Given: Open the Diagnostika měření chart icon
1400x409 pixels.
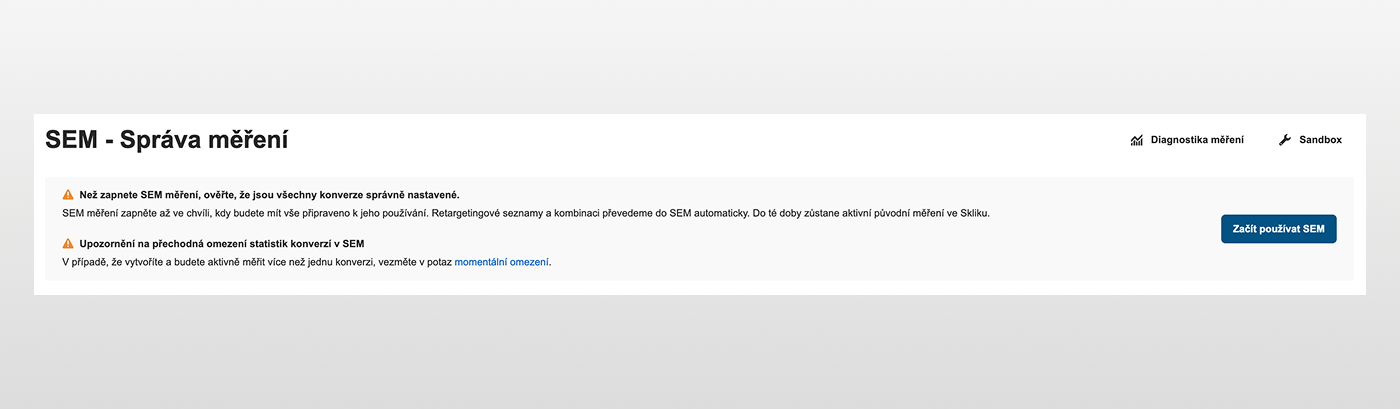Looking at the screenshot, I should pos(1137,140).
